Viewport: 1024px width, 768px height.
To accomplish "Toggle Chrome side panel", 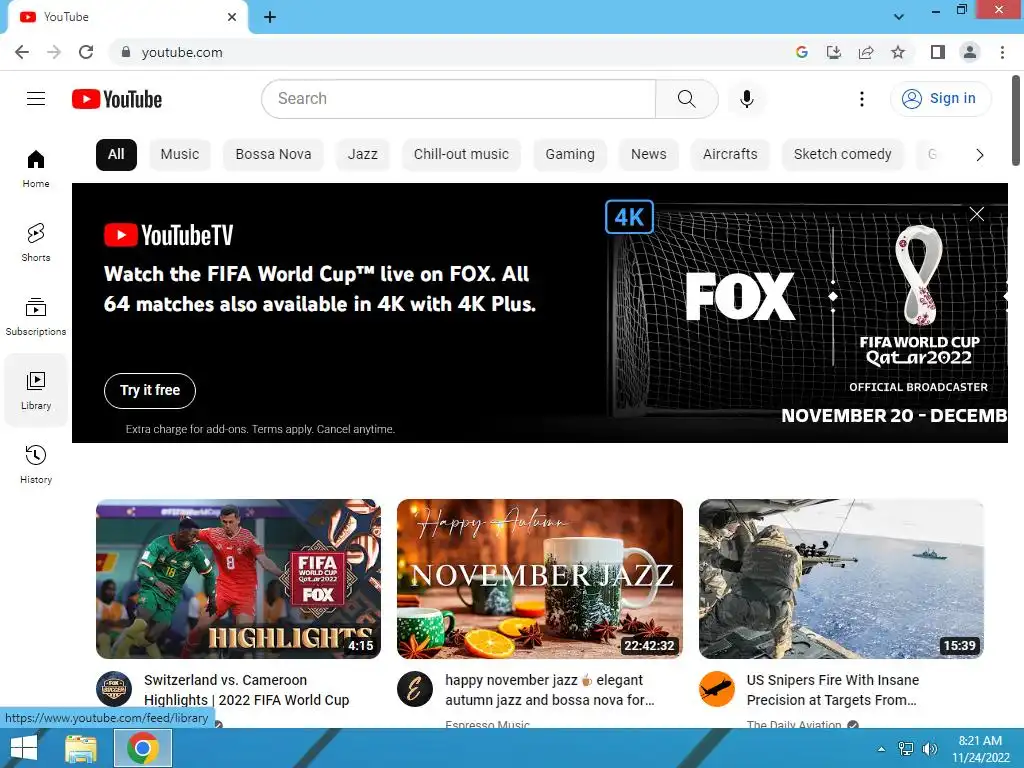I will [x=938, y=52].
